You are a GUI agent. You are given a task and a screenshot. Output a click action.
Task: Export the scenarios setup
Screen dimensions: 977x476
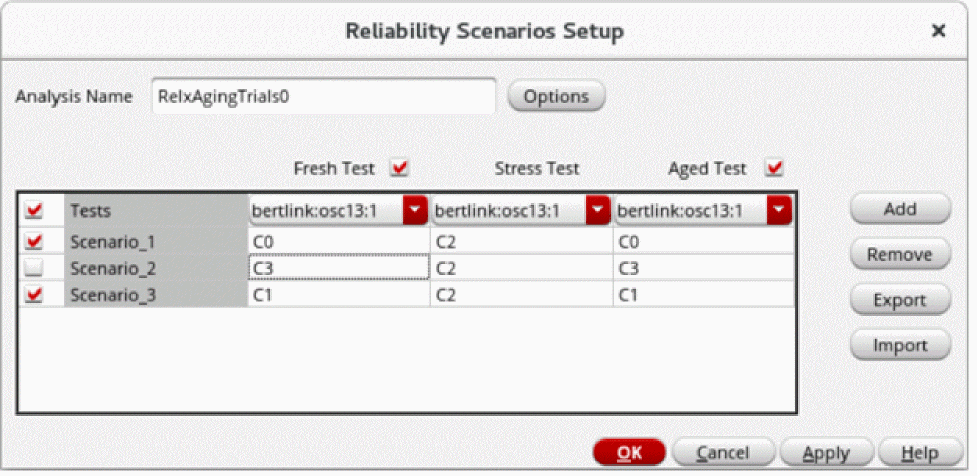899,300
